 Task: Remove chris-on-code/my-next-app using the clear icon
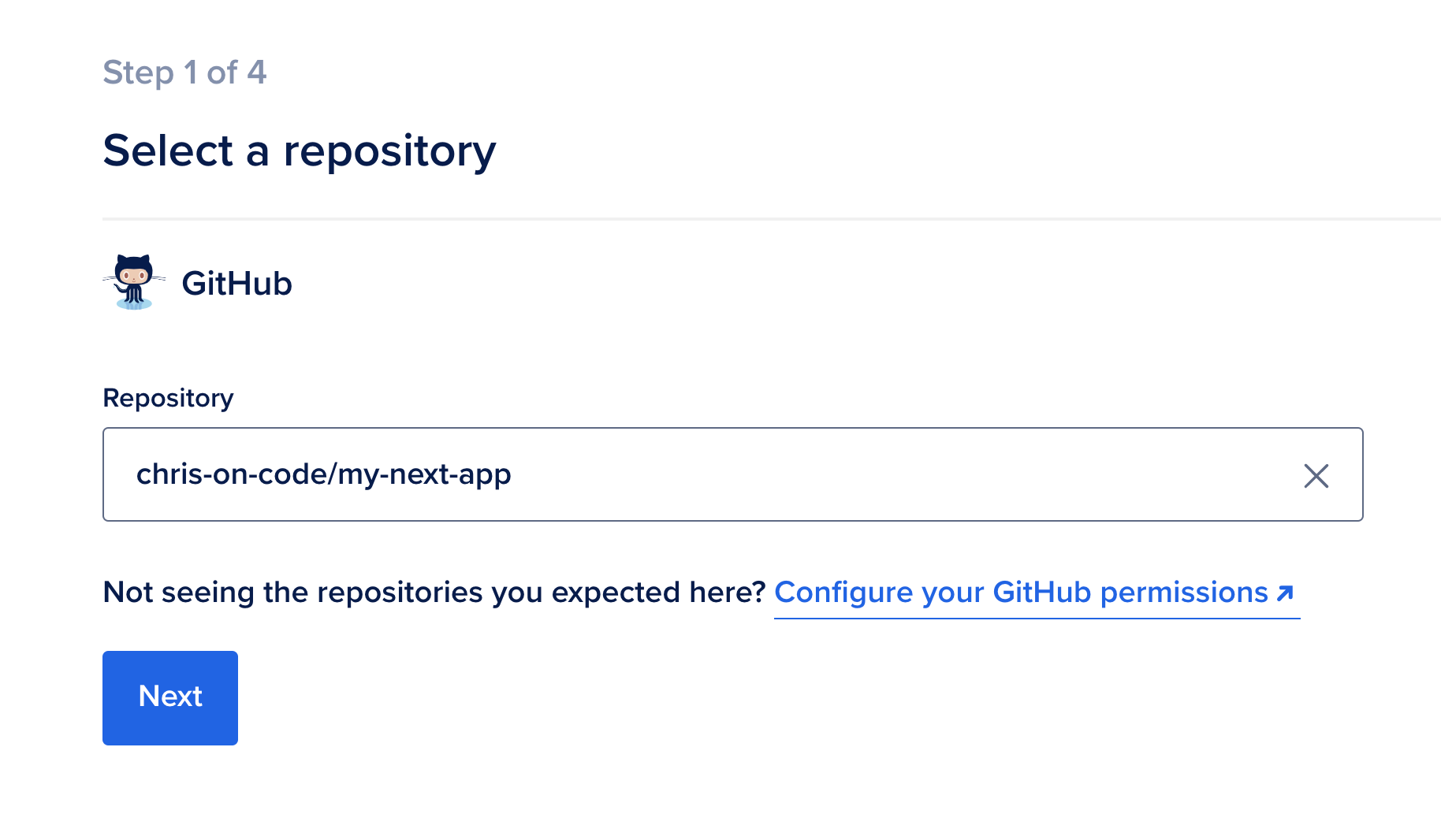[1316, 475]
